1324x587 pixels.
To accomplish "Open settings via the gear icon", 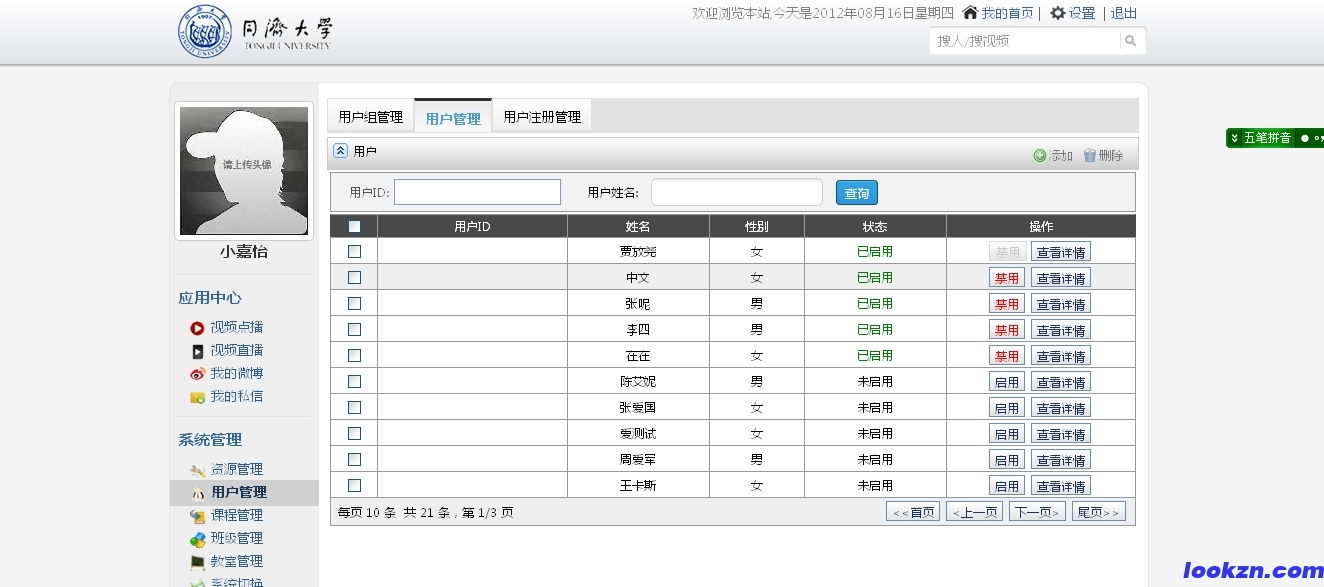I will (1057, 13).
